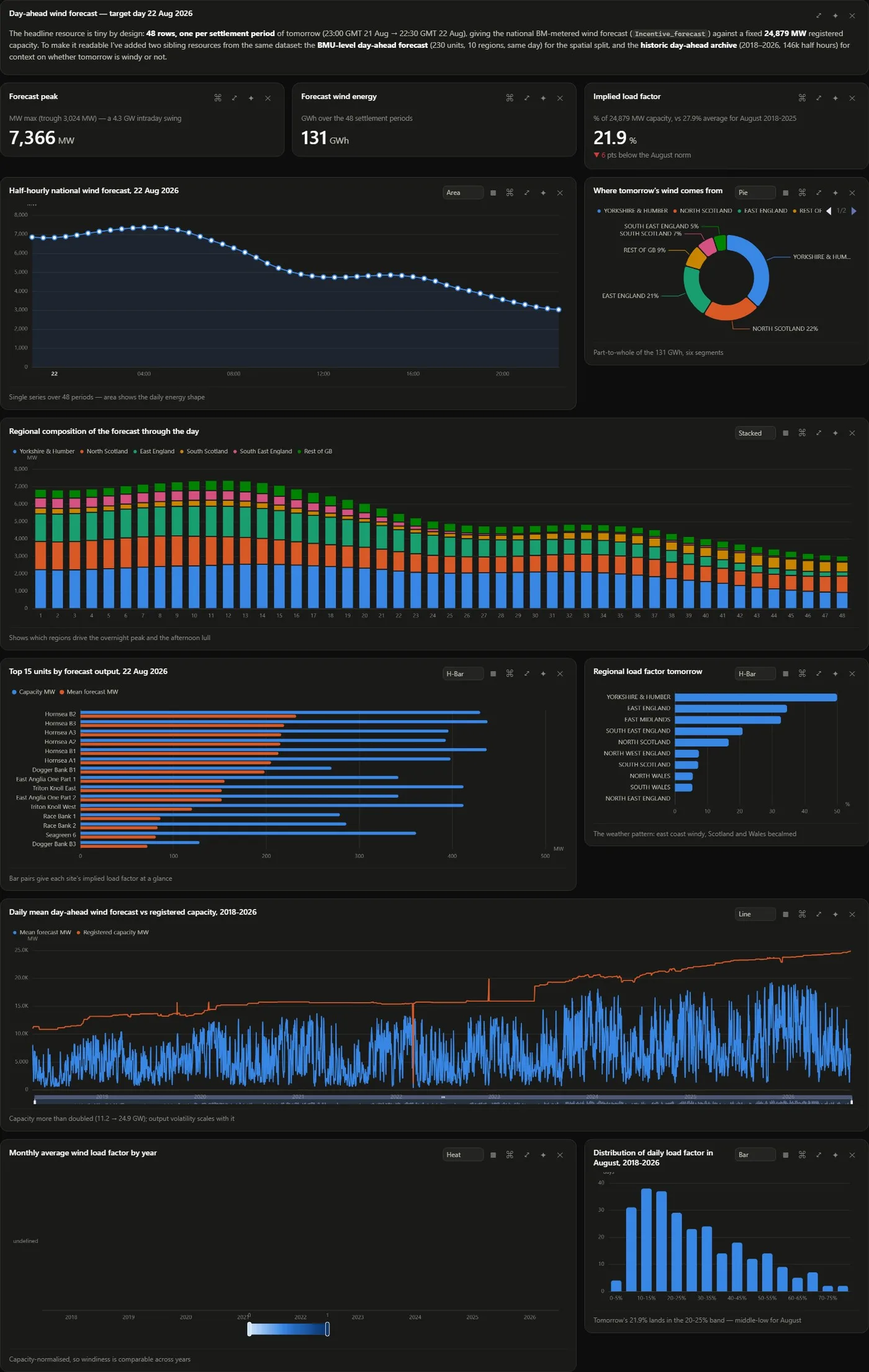
Task: Click right handle of daily mean chart zoom slider
Action: click(851, 1101)
